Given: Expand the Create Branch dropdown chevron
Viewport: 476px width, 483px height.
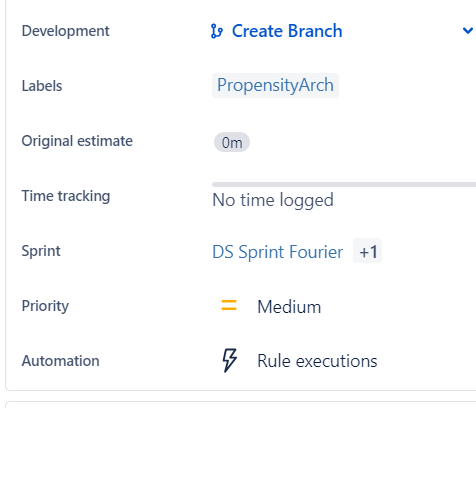Looking at the screenshot, I should (x=468, y=31).
